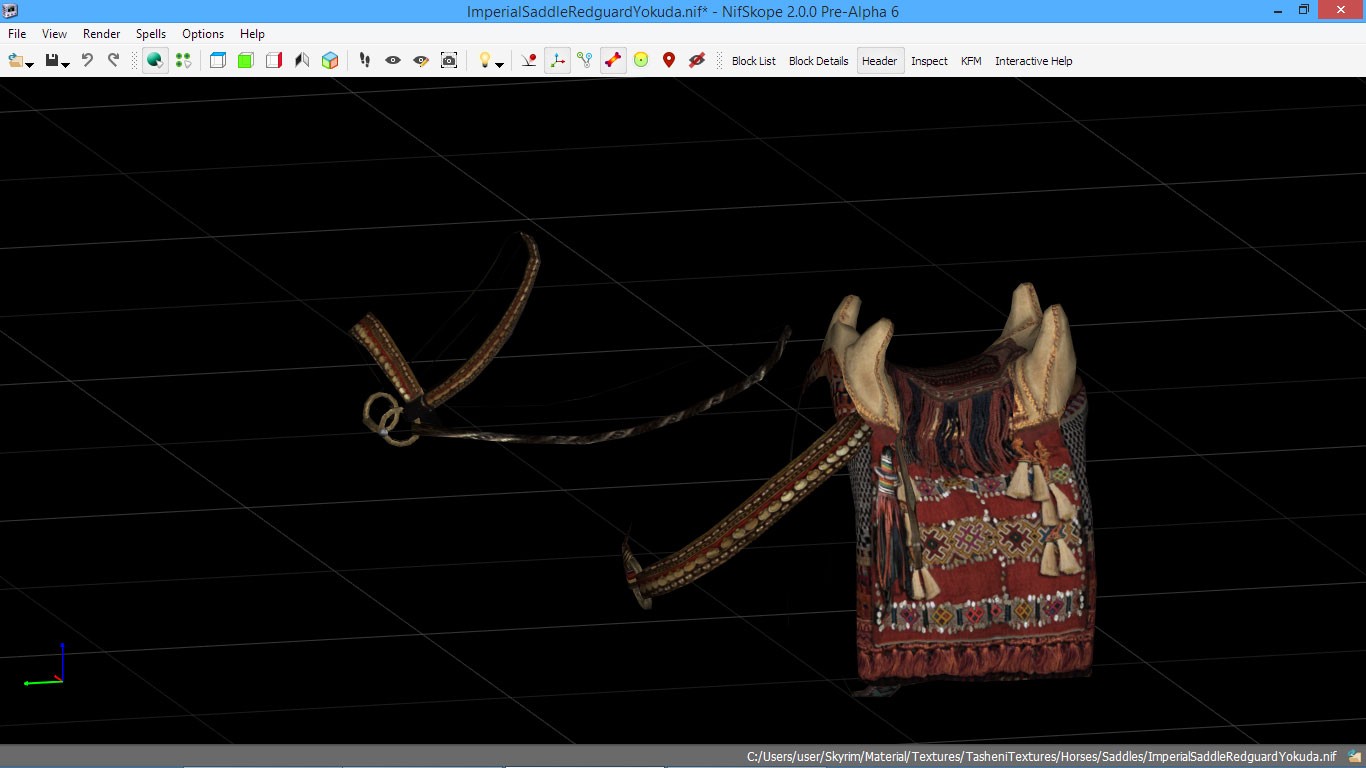
Task: Open the lightbulb lighting dropdown
Action: pyautogui.click(x=499, y=64)
